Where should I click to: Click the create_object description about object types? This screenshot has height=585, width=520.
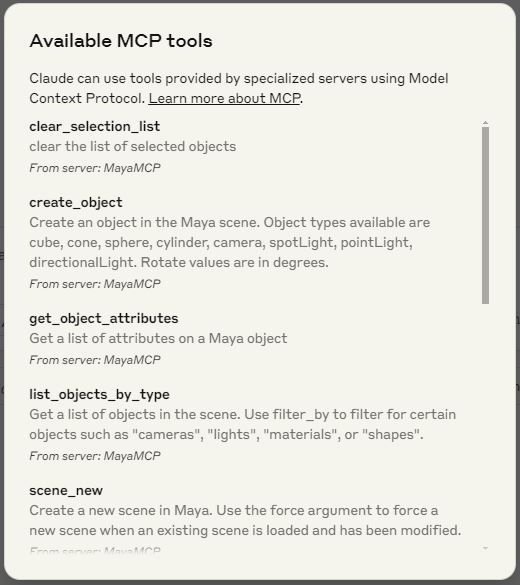click(x=229, y=243)
